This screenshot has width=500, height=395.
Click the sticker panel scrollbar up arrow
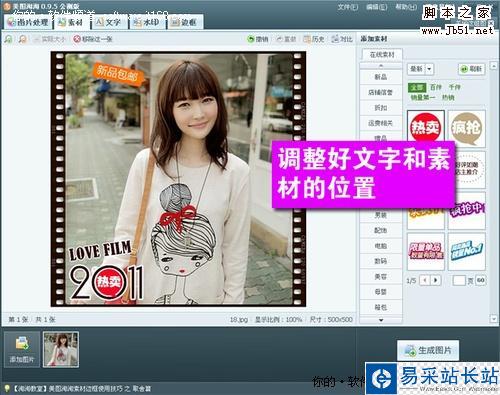coord(494,66)
